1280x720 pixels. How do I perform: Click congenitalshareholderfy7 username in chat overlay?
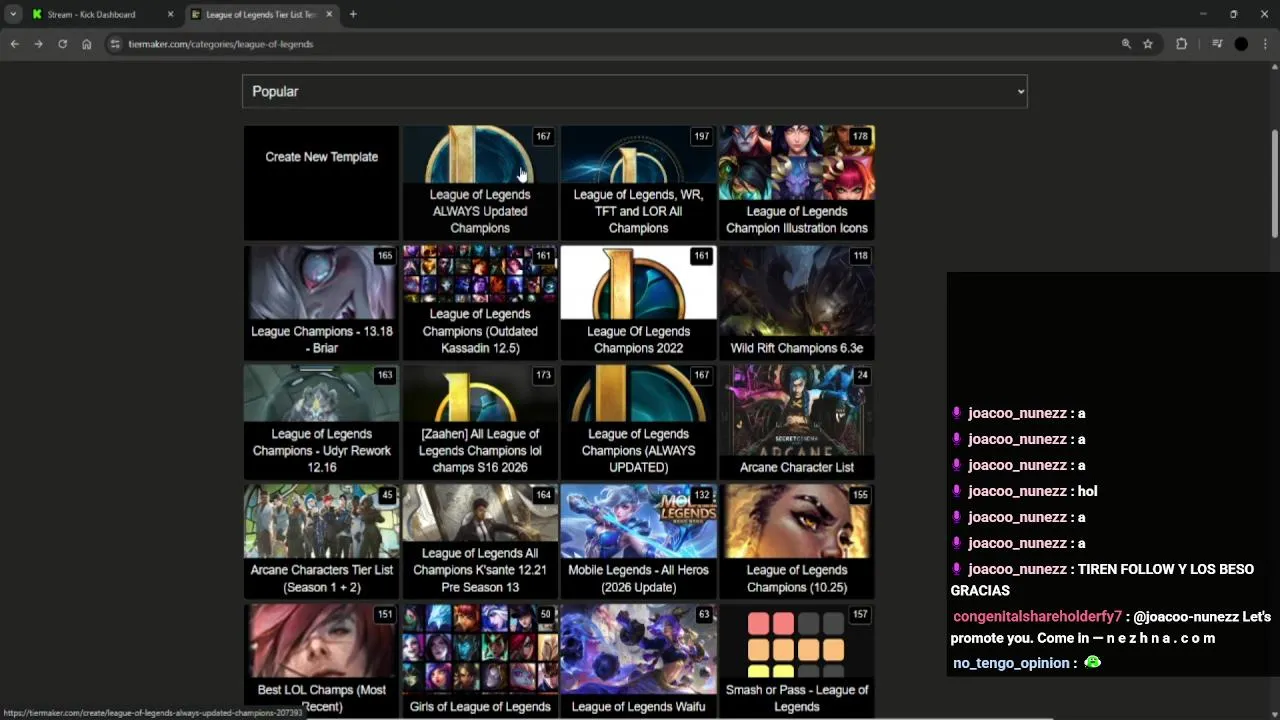click(x=1037, y=617)
